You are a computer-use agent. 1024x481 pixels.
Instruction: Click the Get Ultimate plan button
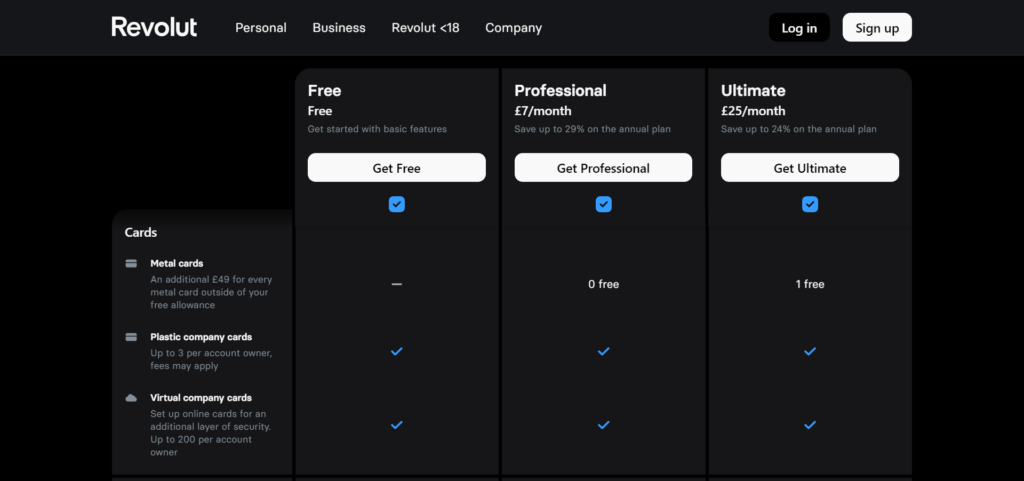click(x=810, y=168)
